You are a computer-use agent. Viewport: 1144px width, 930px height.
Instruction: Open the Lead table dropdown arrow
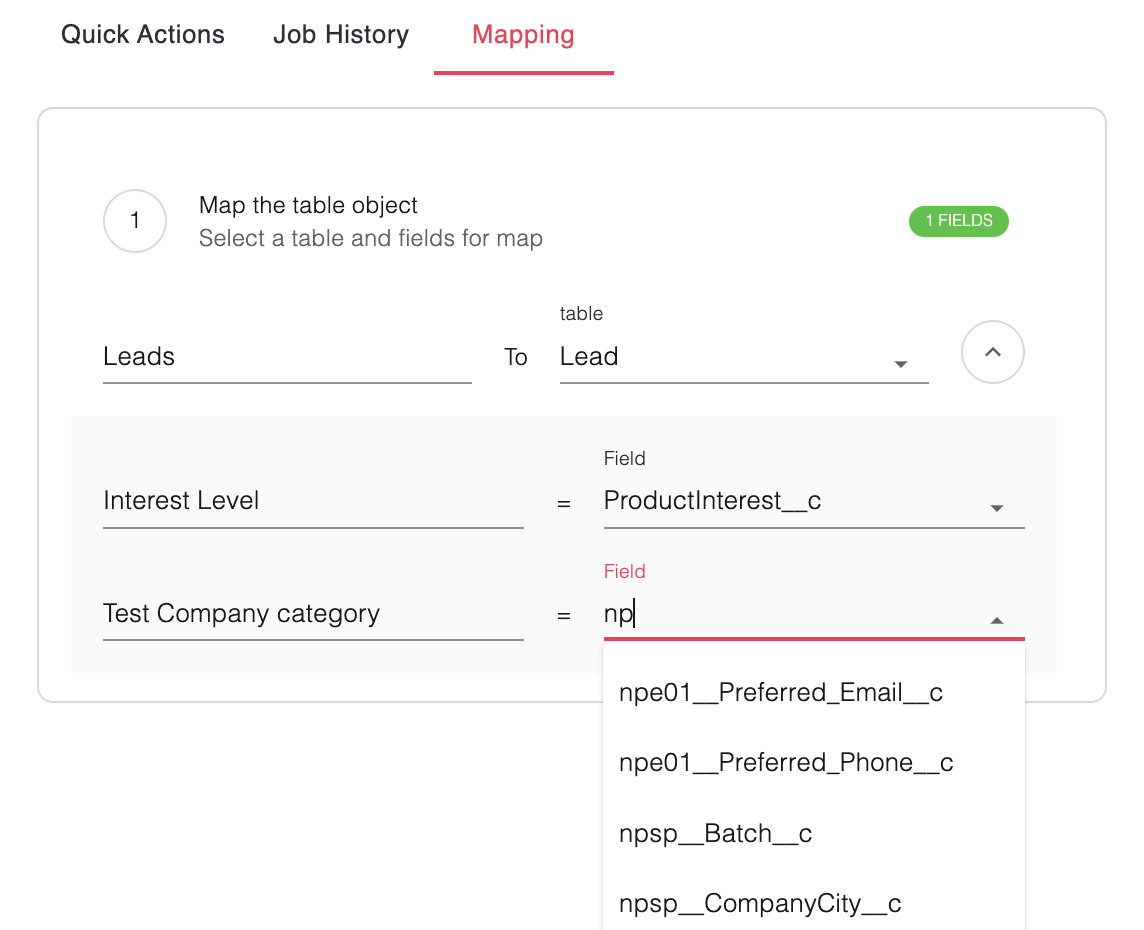(x=900, y=364)
